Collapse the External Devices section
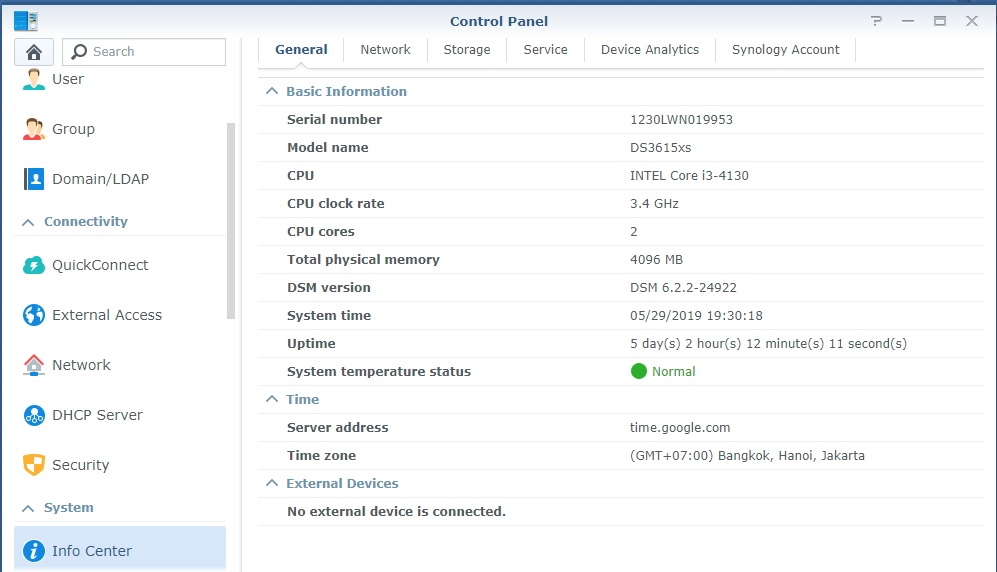This screenshot has width=997, height=572. click(272, 483)
